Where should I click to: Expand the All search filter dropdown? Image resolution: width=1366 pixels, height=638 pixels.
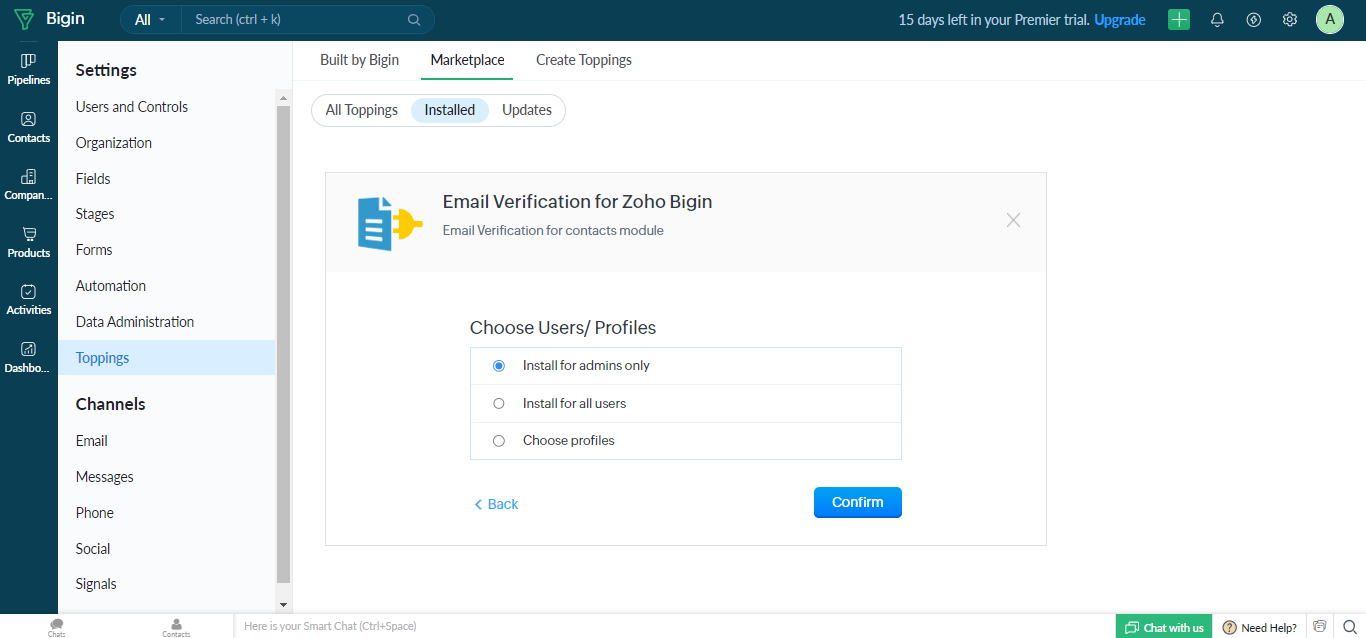[150, 20]
